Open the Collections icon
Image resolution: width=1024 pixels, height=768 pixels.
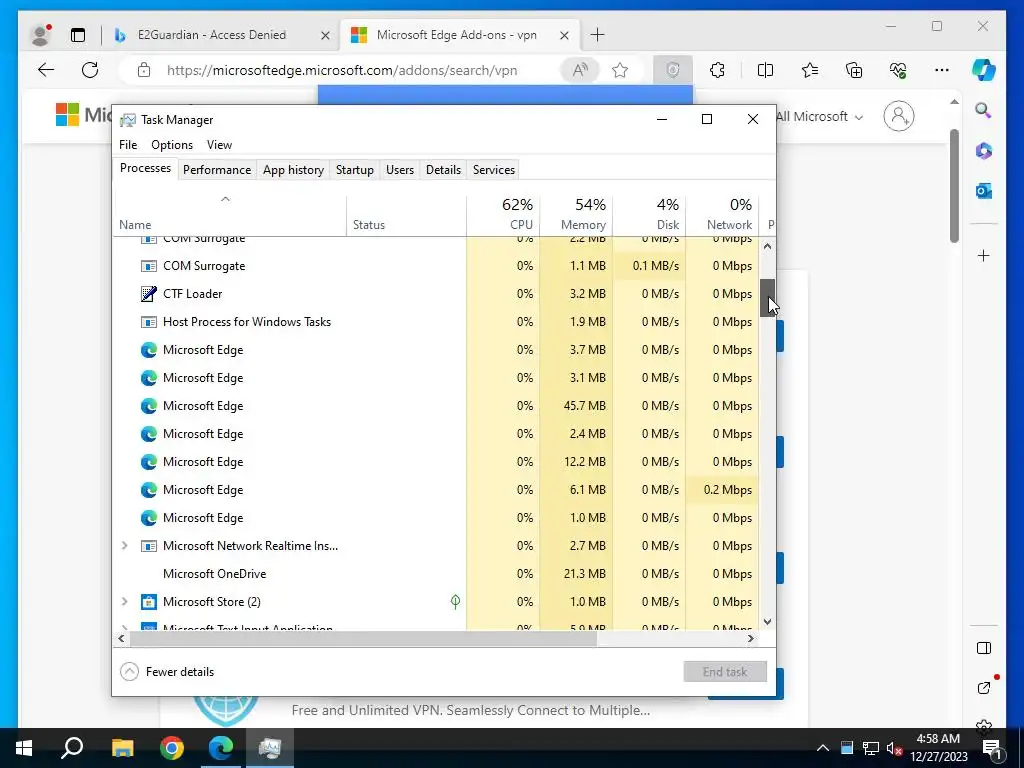point(854,70)
